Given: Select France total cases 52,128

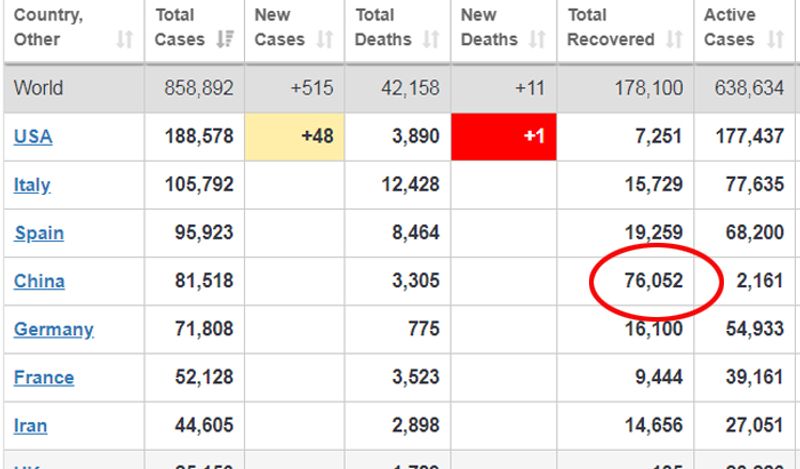Looking at the screenshot, I should 204,377.
